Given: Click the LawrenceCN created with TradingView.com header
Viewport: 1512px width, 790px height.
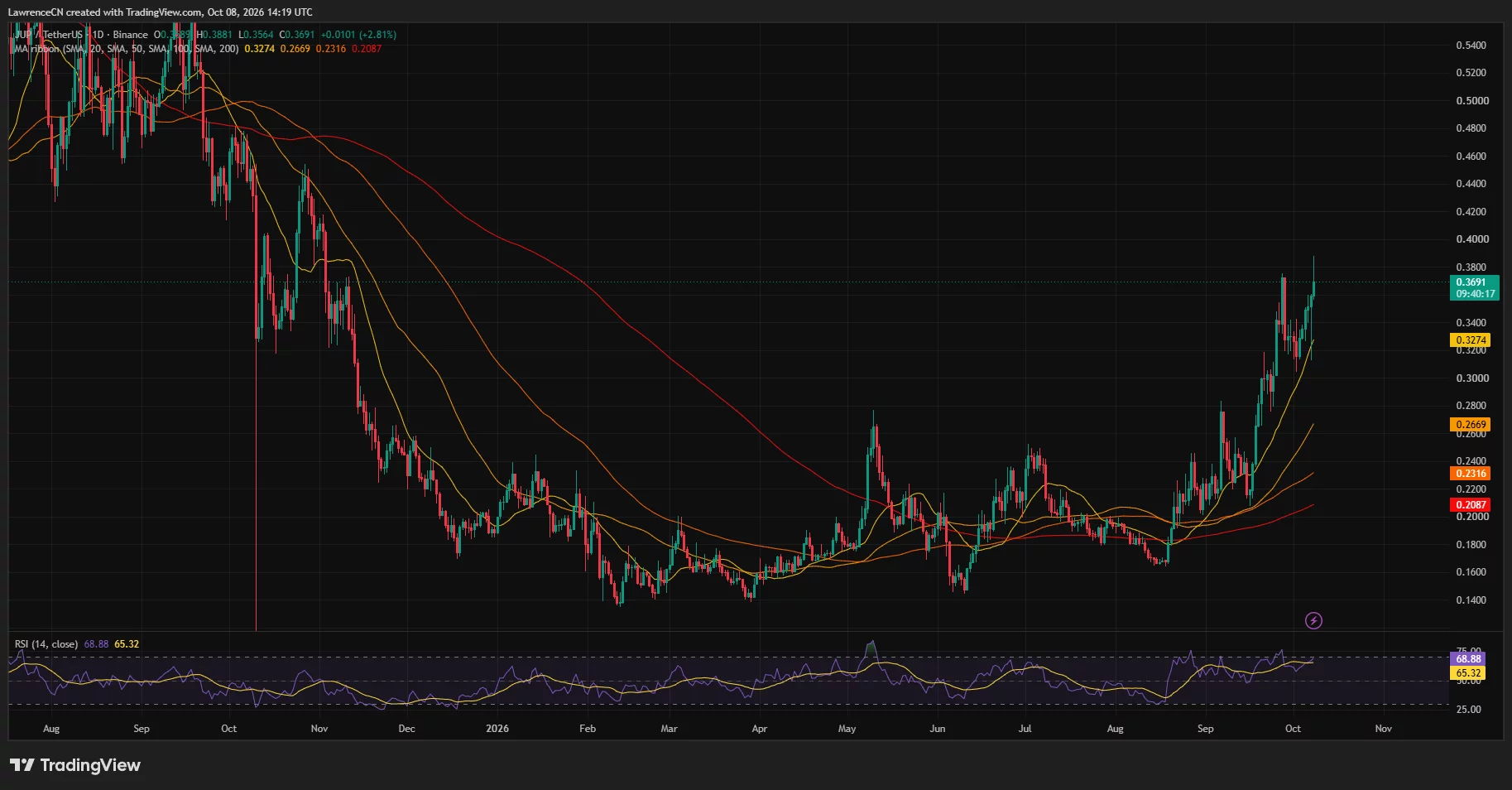Looking at the screenshot, I should 161,12.
